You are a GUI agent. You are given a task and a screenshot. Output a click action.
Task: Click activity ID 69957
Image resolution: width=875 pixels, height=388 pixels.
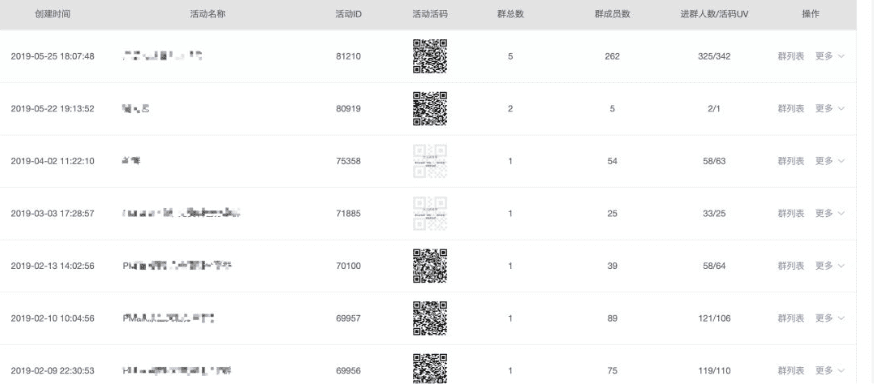pos(348,318)
